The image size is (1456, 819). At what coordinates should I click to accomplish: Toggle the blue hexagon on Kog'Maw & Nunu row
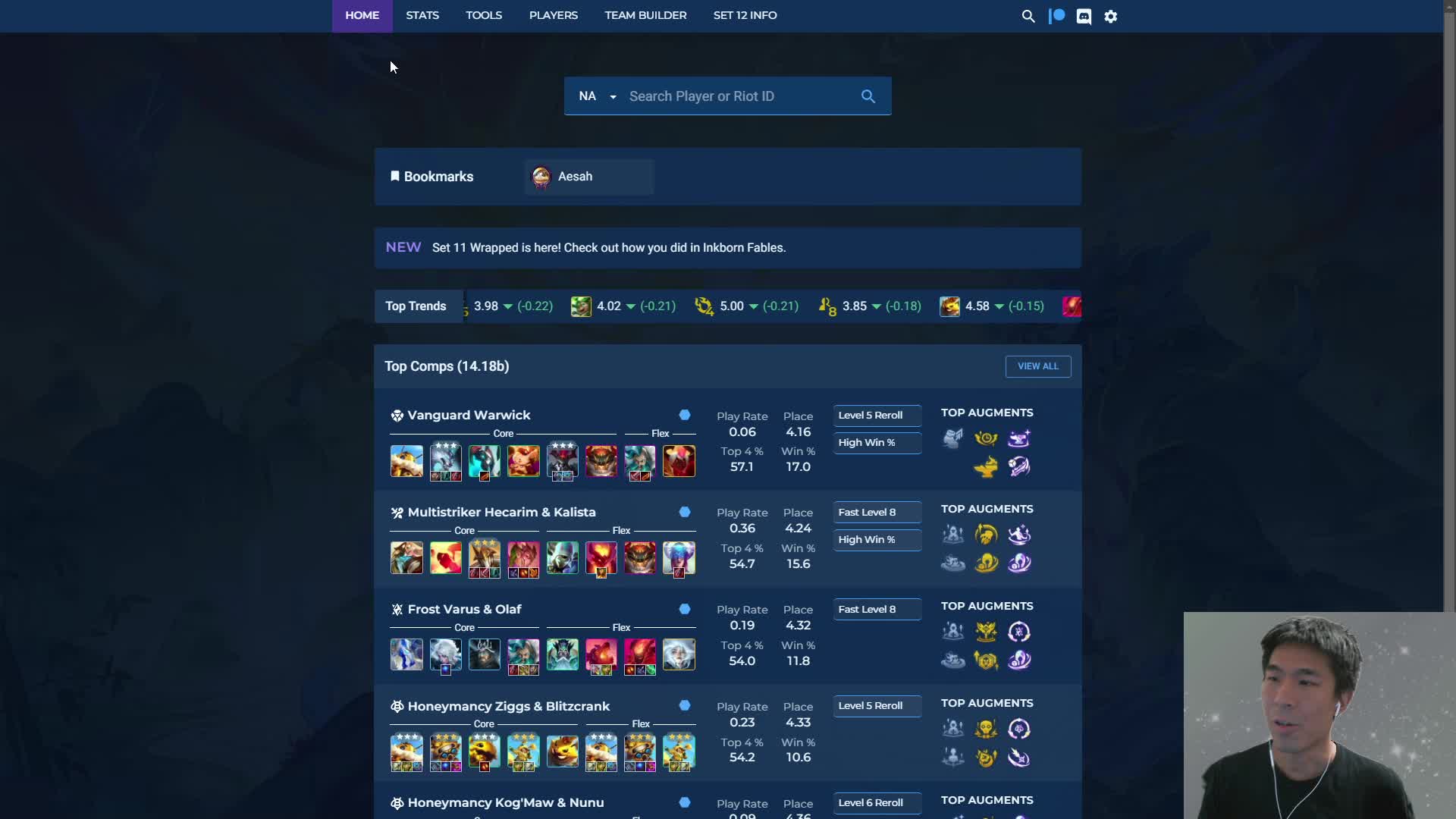(x=685, y=802)
